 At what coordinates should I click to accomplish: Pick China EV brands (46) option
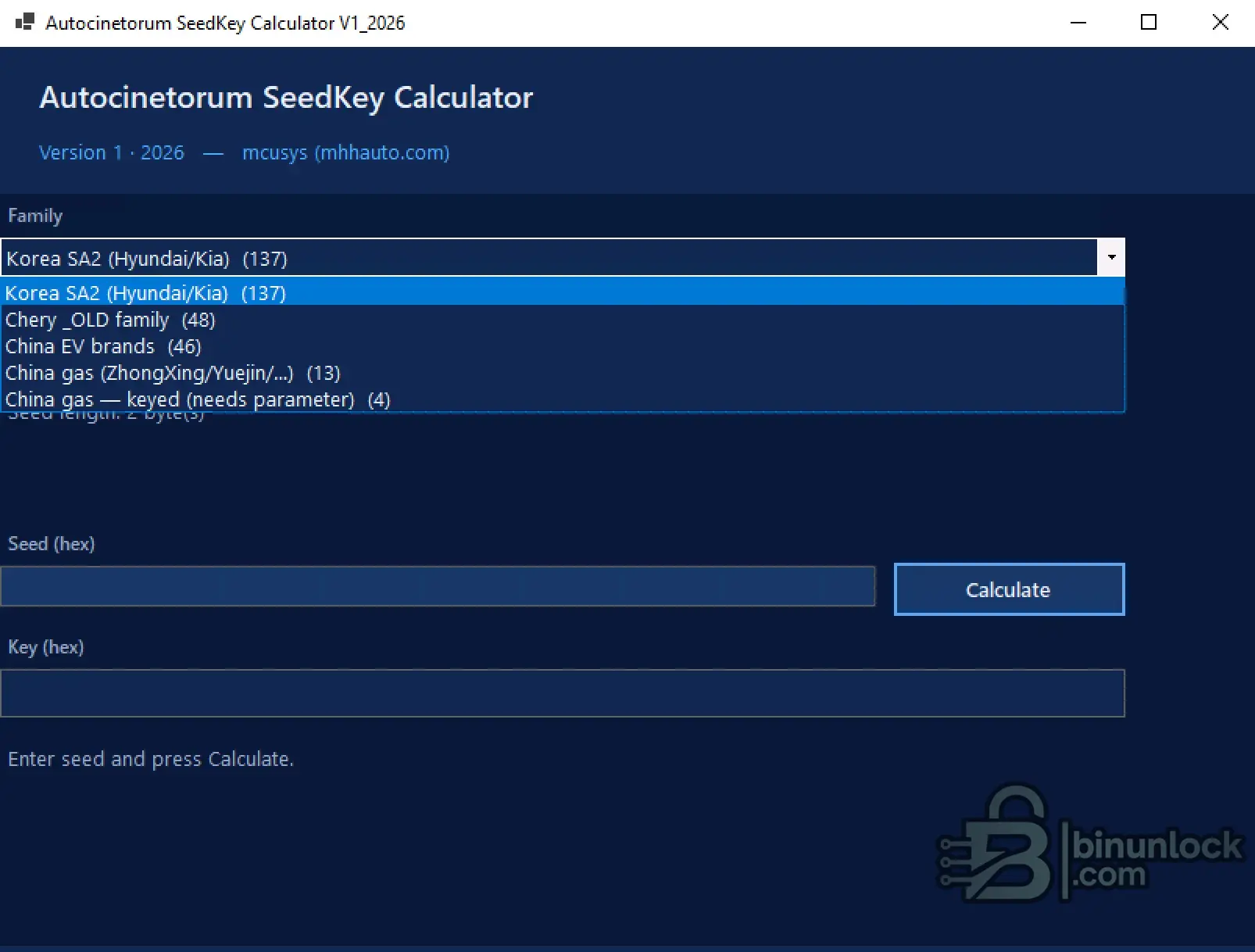coord(563,346)
